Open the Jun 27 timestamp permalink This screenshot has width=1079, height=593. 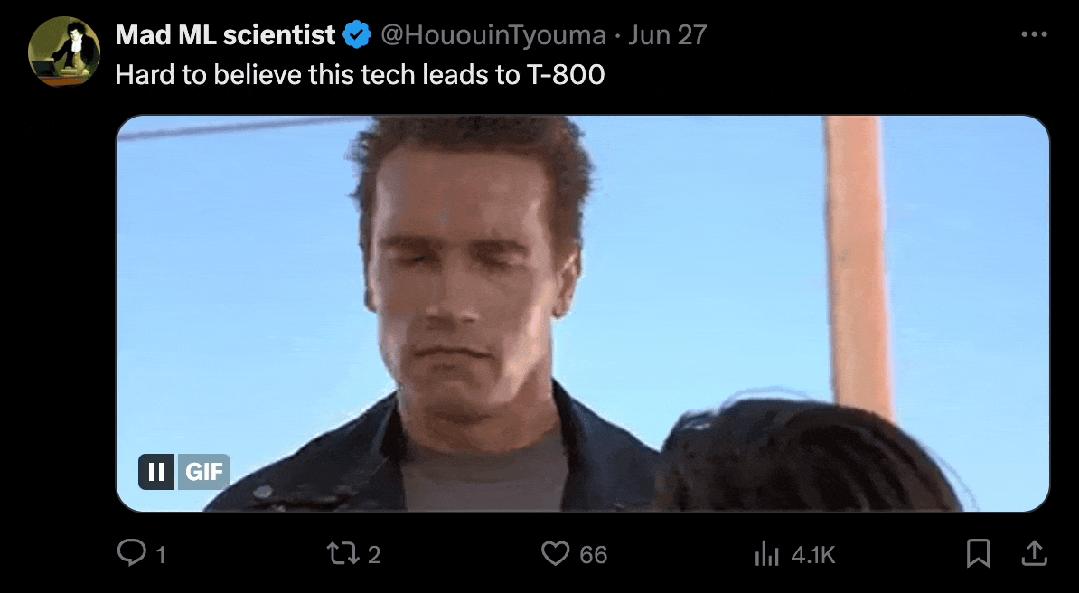(x=667, y=34)
